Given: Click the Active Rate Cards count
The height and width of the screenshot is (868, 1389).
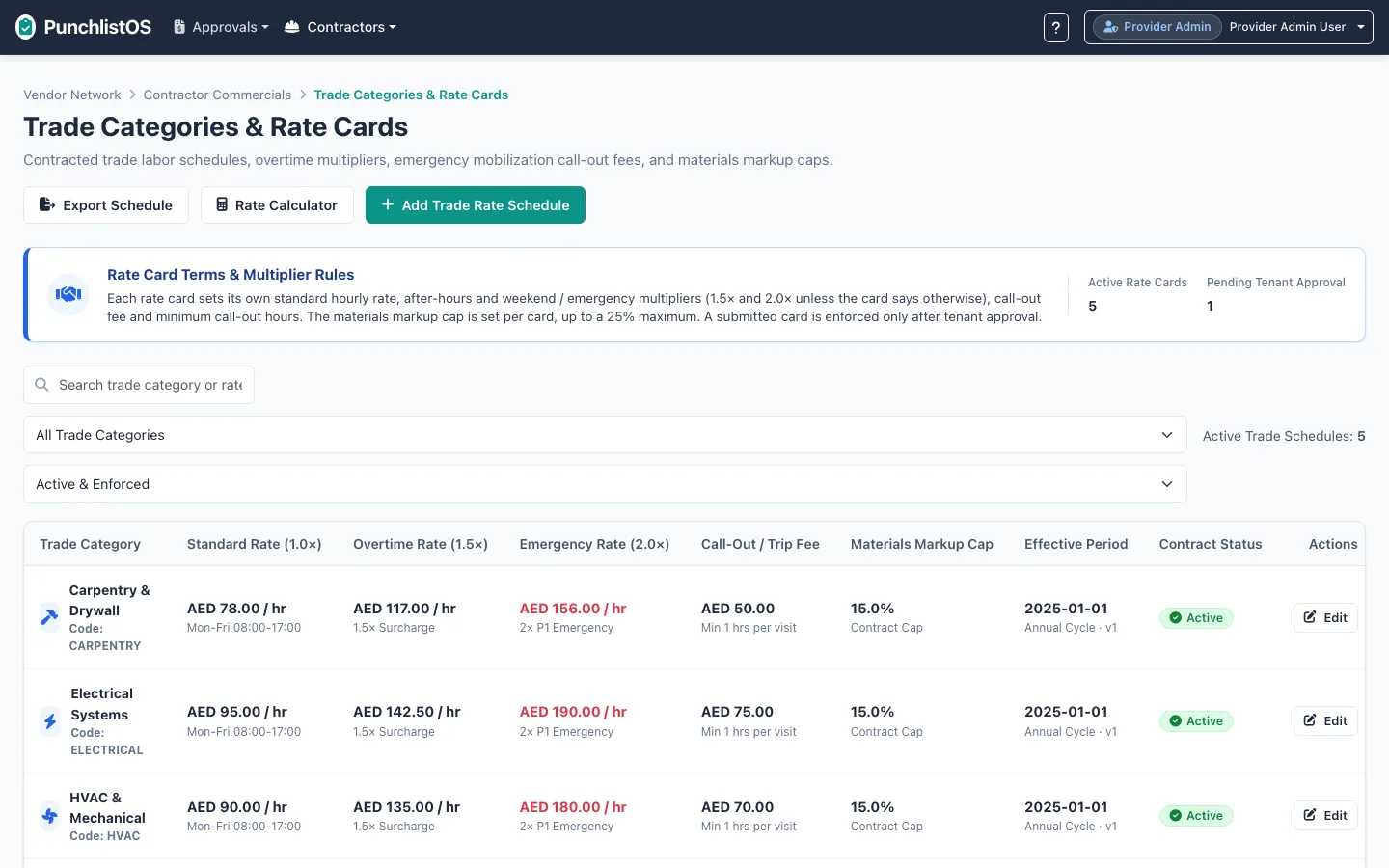Looking at the screenshot, I should (x=1092, y=306).
